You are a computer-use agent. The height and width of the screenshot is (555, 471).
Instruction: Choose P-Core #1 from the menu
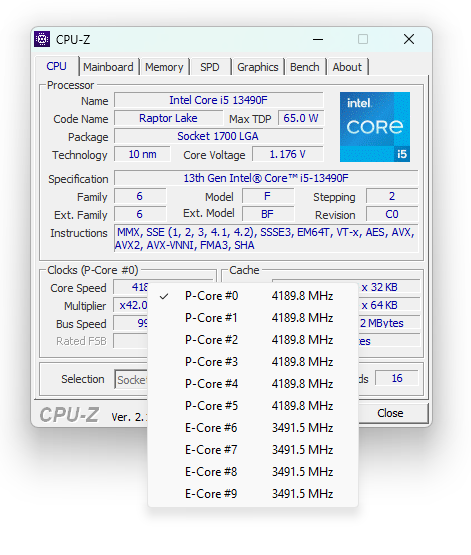coord(253,318)
